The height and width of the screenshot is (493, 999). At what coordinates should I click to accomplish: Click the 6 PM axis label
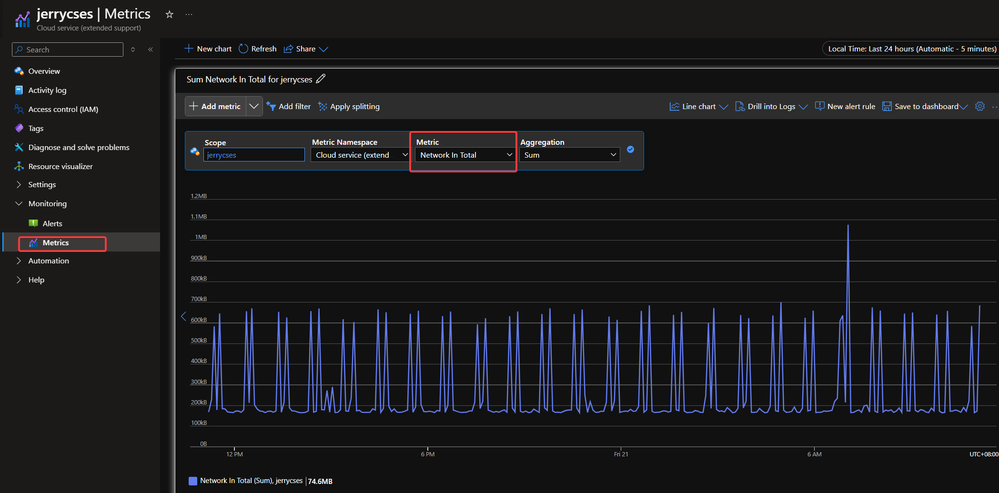(x=428, y=454)
